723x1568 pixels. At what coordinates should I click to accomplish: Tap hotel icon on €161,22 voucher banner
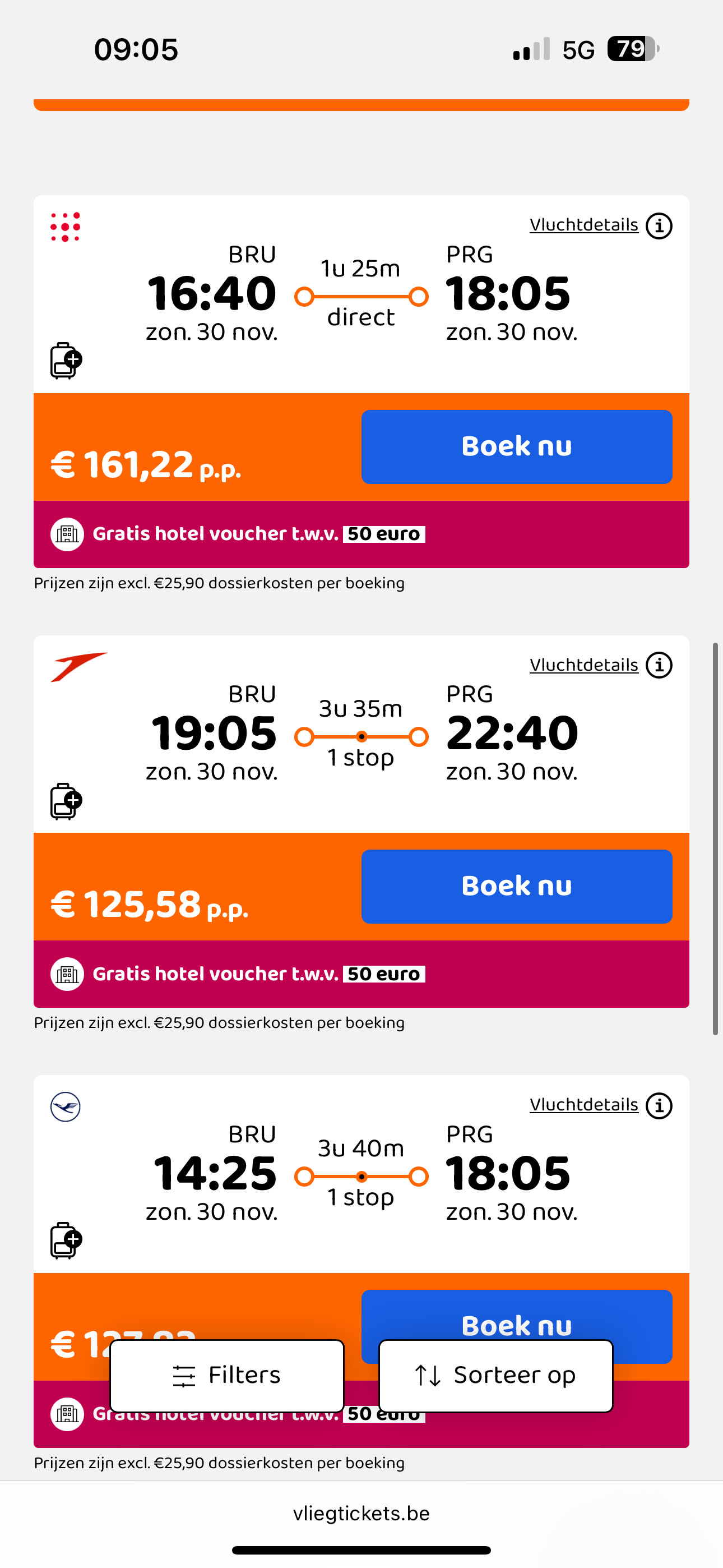pos(67,534)
